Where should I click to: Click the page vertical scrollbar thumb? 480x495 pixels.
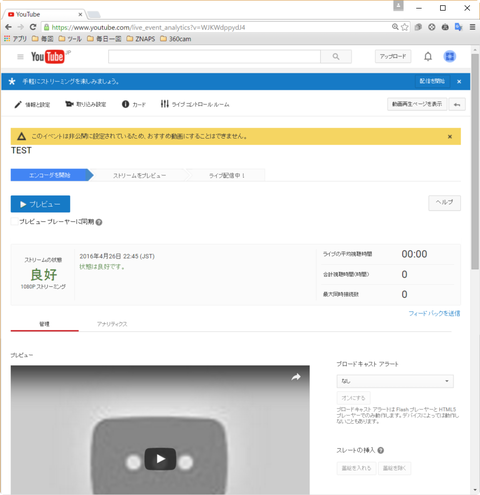tap(475, 161)
